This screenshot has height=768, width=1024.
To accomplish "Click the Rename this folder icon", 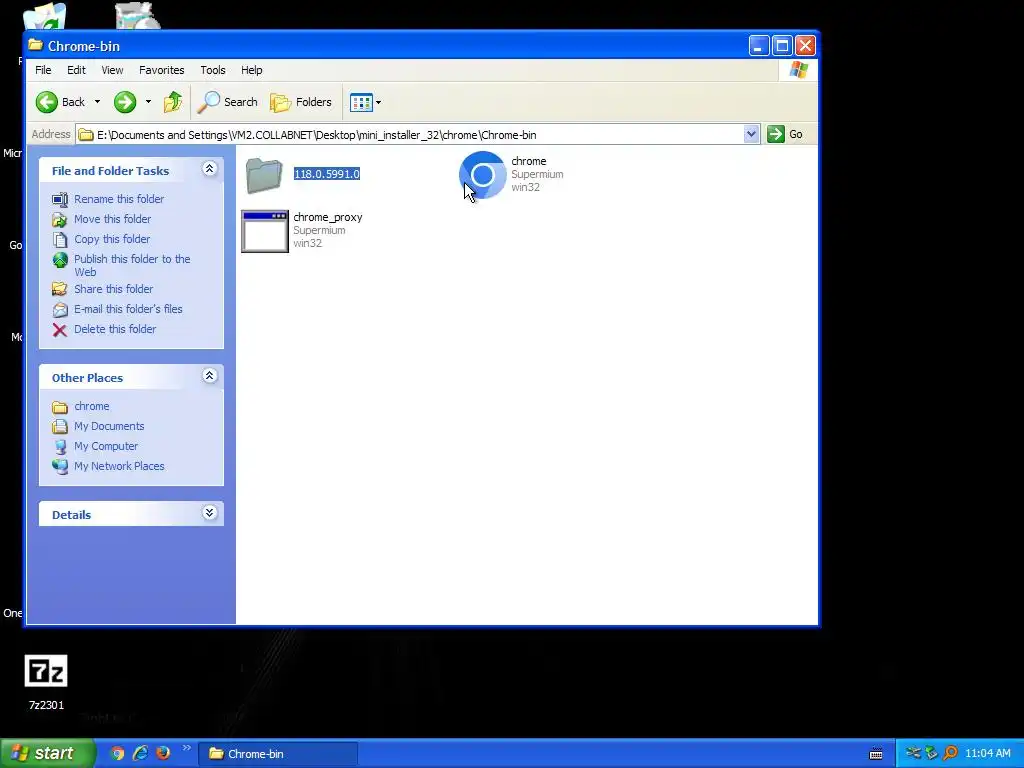I will 60,199.
